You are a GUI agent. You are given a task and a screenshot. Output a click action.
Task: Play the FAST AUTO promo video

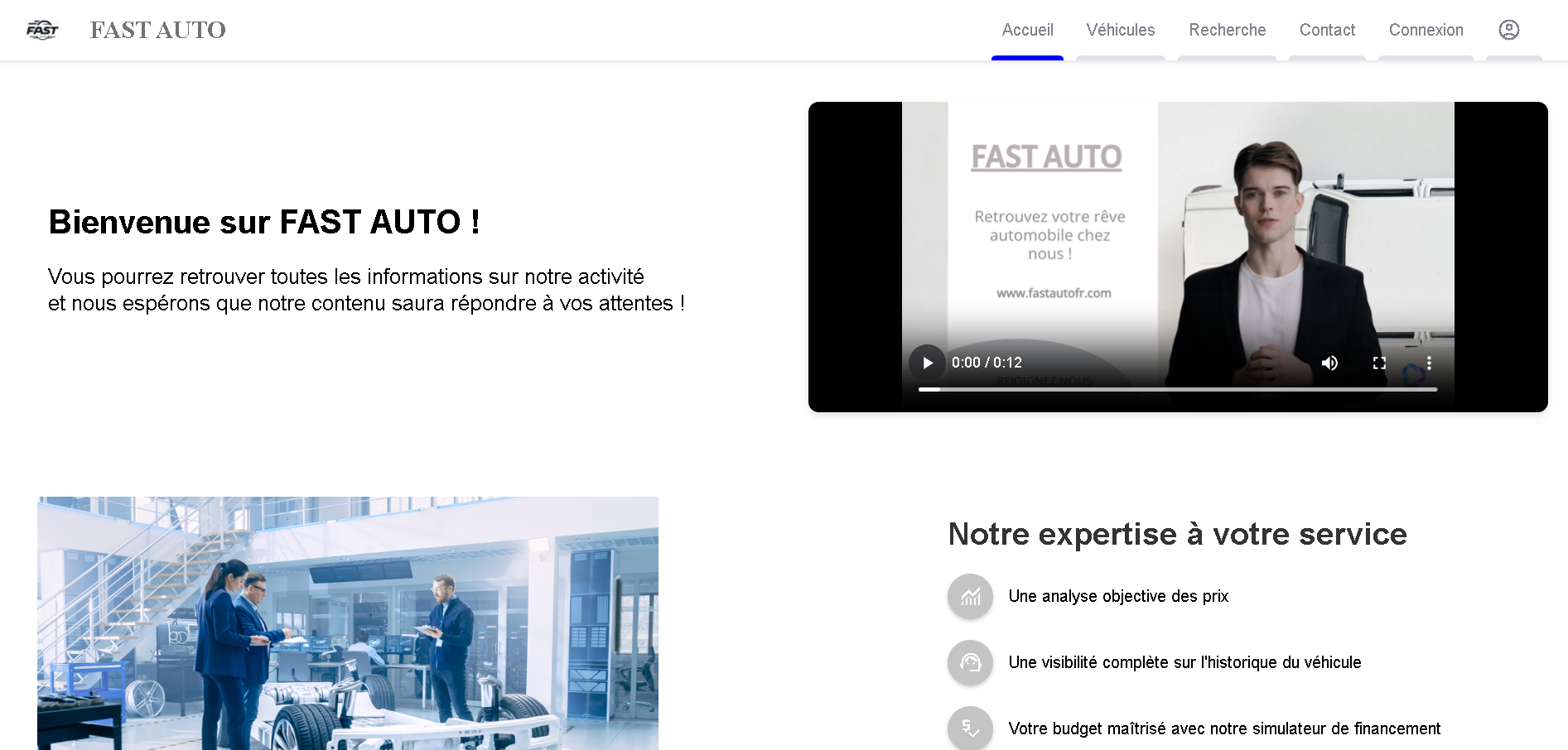927,363
